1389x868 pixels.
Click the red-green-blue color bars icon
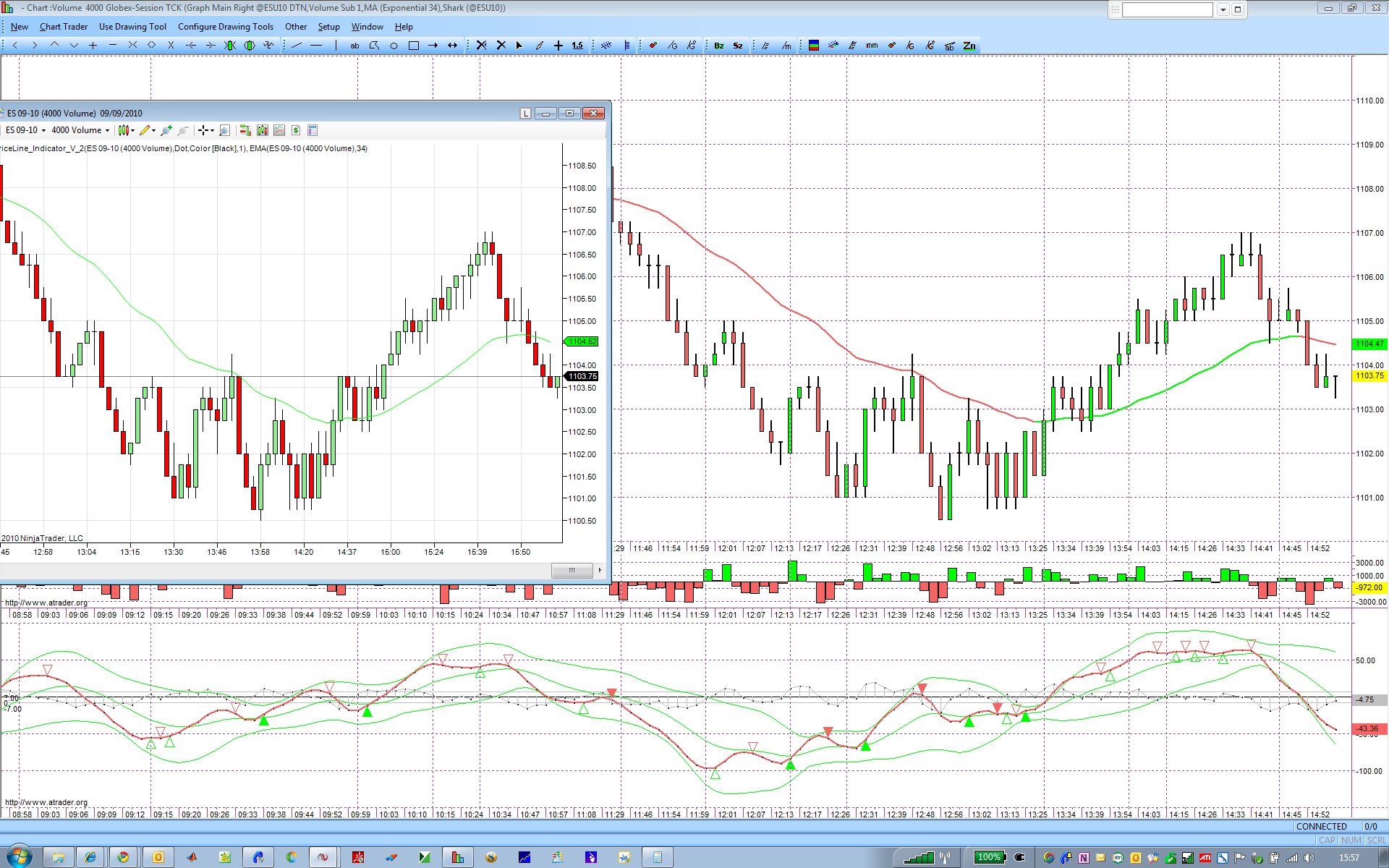click(814, 46)
